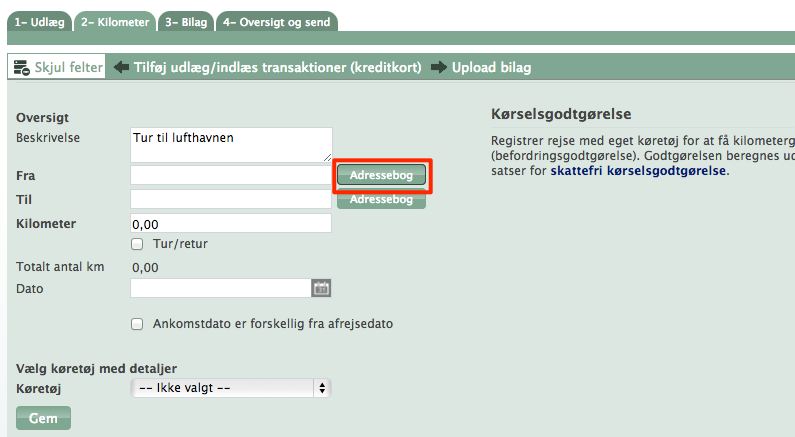The width and height of the screenshot is (795, 437).
Task: Click the Oversigt section heading
Action: [x=42, y=118]
